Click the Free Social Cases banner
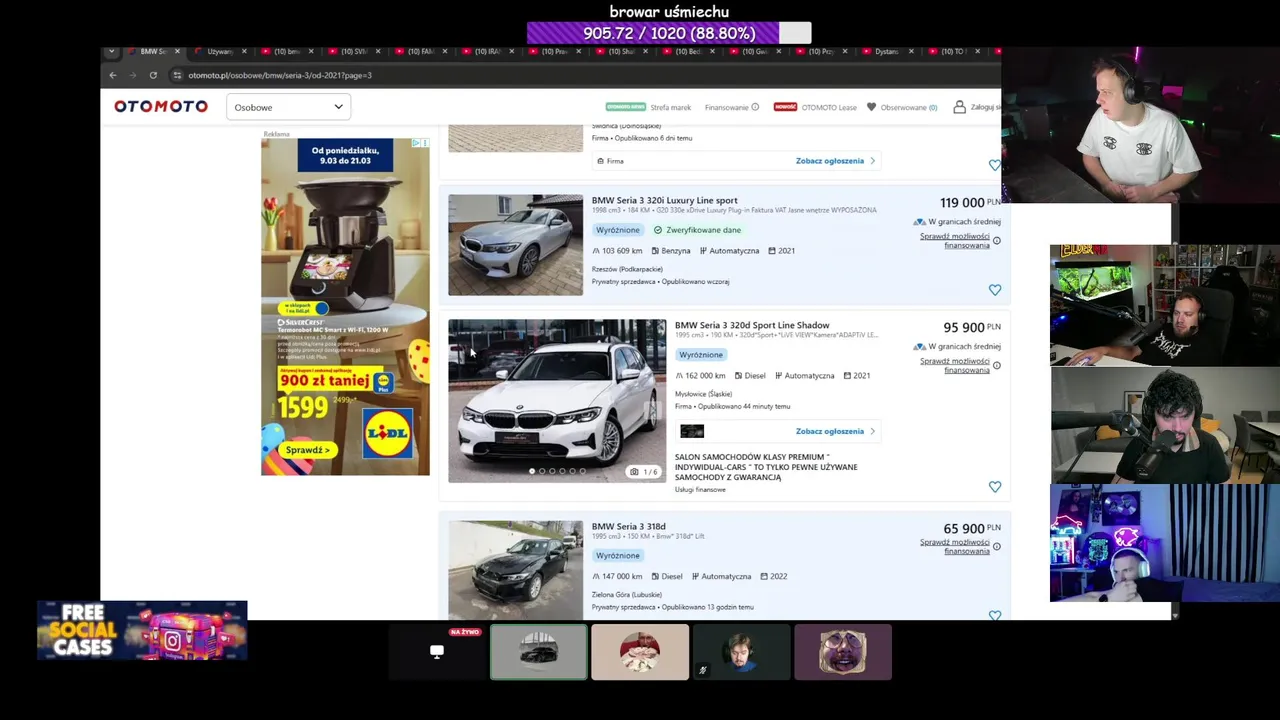This screenshot has height=720, width=1280. (142, 631)
